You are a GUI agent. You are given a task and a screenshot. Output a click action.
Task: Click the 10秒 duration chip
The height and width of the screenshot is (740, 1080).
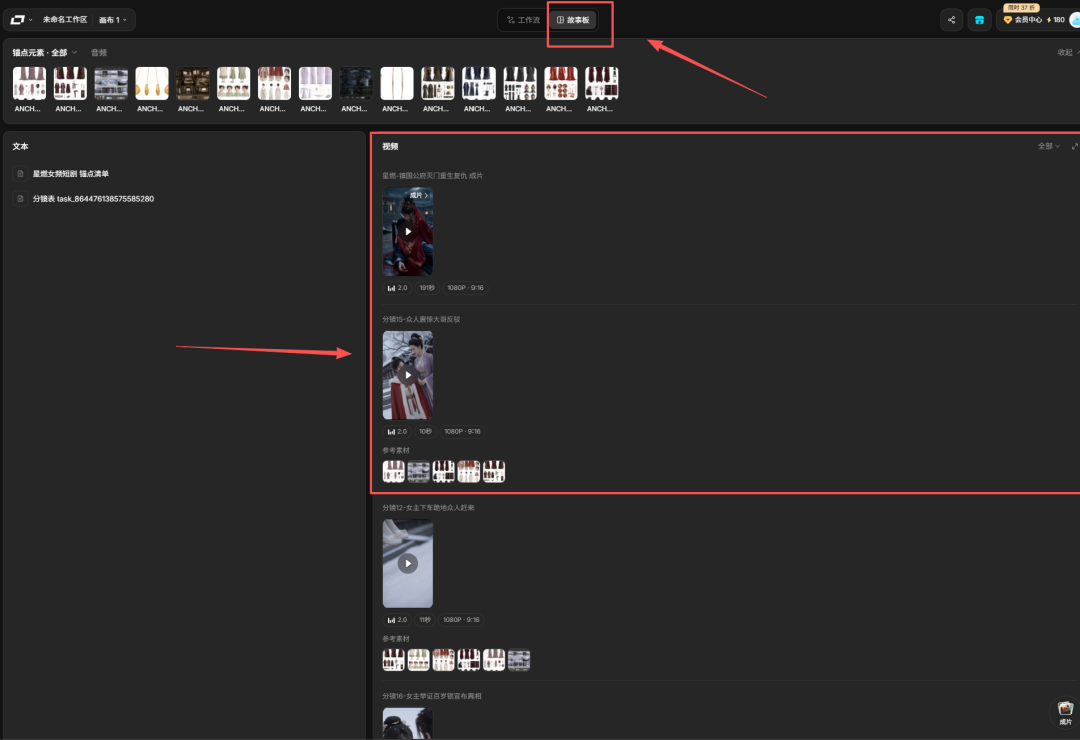tap(425, 431)
